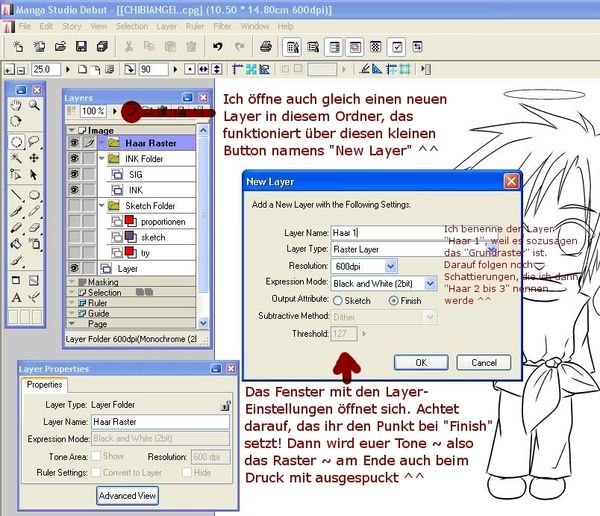Image resolution: width=600 pixels, height=516 pixels.
Task: Select the Pencil tool
Action: pyautogui.click(x=34, y=211)
